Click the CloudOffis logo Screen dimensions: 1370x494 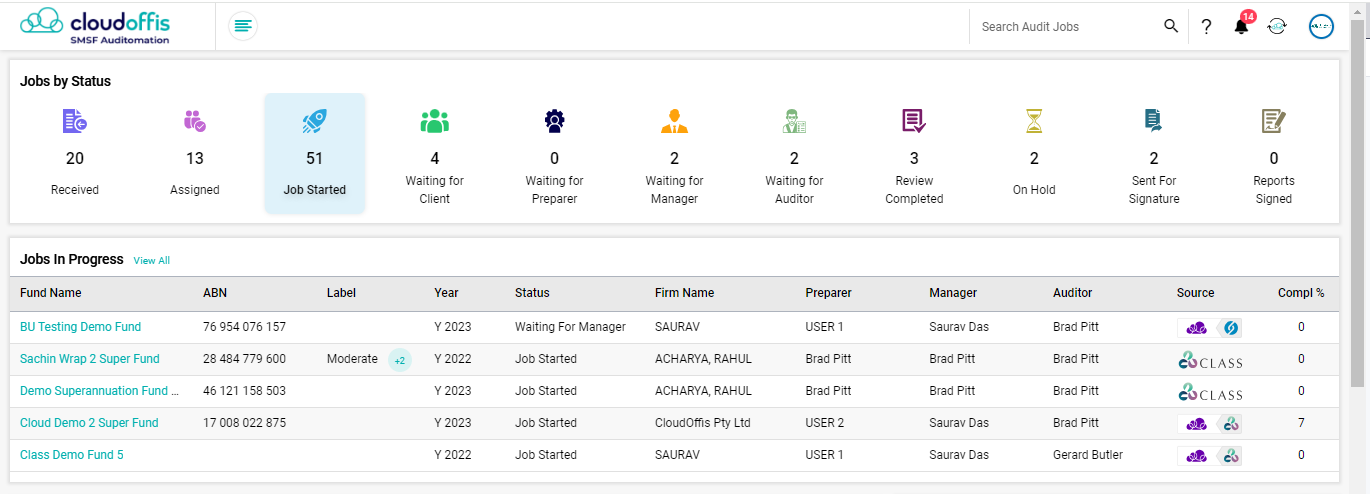[x=95, y=26]
